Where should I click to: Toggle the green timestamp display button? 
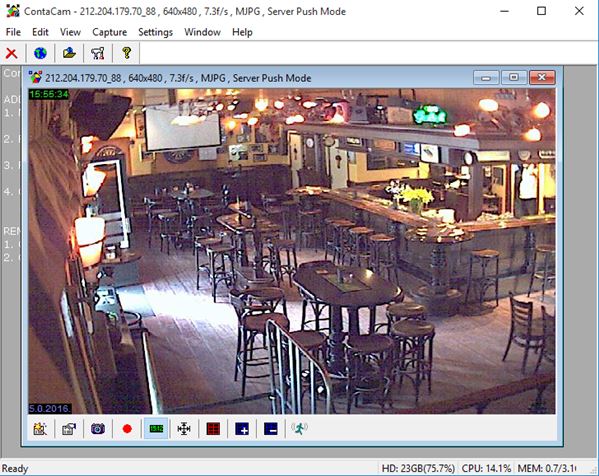[x=156, y=429]
